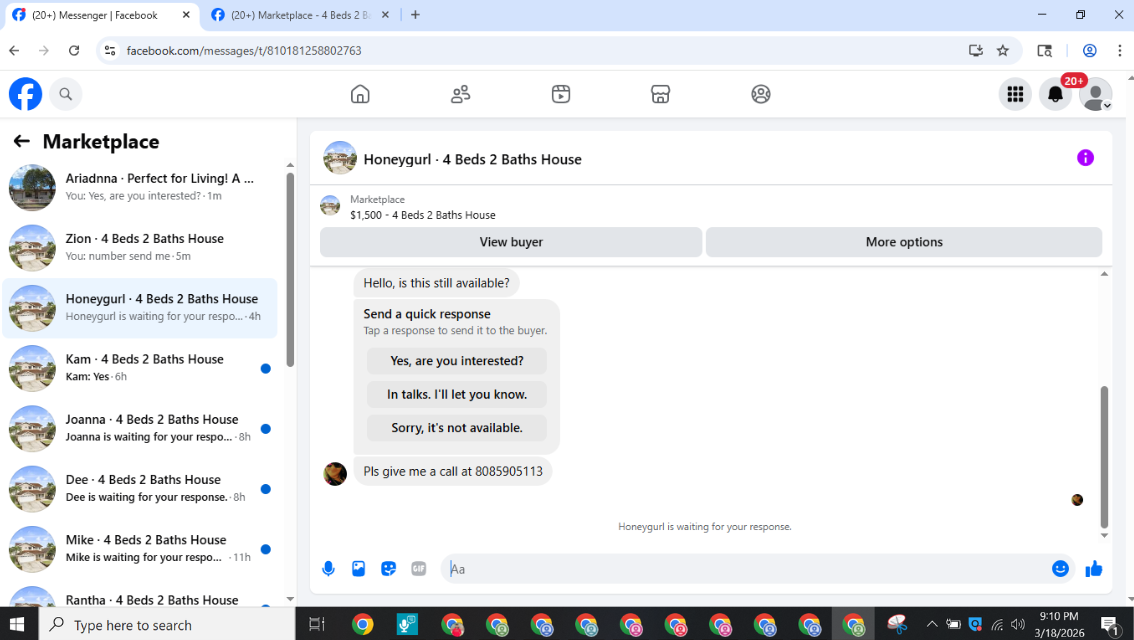Viewport: 1134px width, 640px height.
Task: Open Rantha conversation
Action: (x=140, y=597)
